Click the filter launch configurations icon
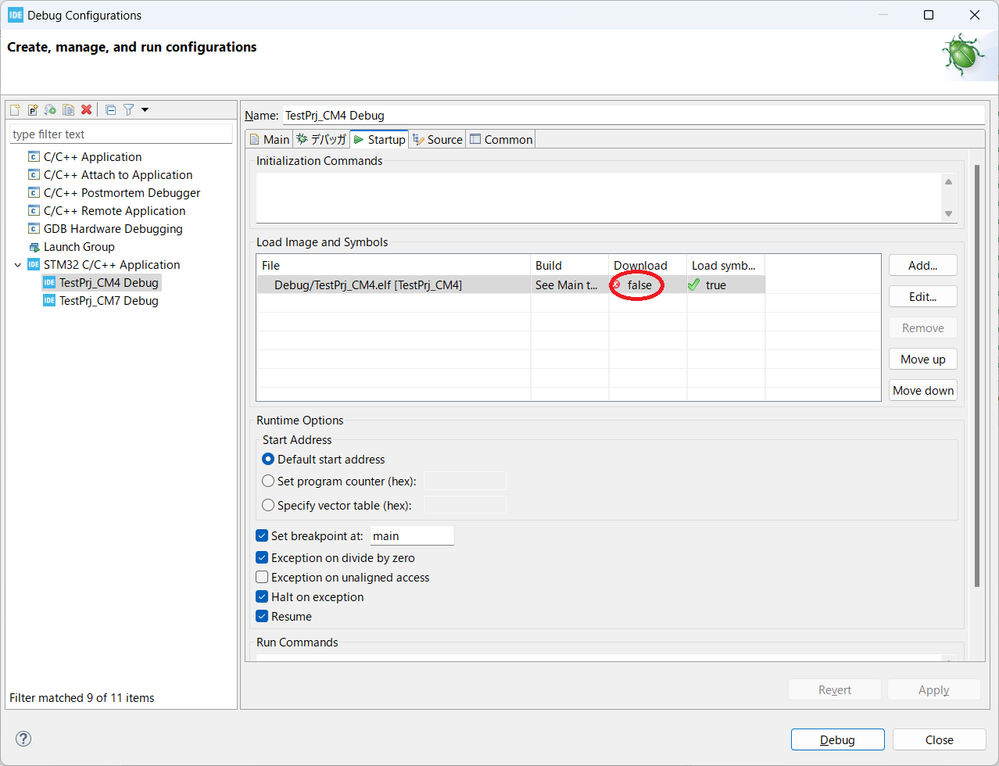Image resolution: width=999 pixels, height=766 pixels. click(x=129, y=110)
